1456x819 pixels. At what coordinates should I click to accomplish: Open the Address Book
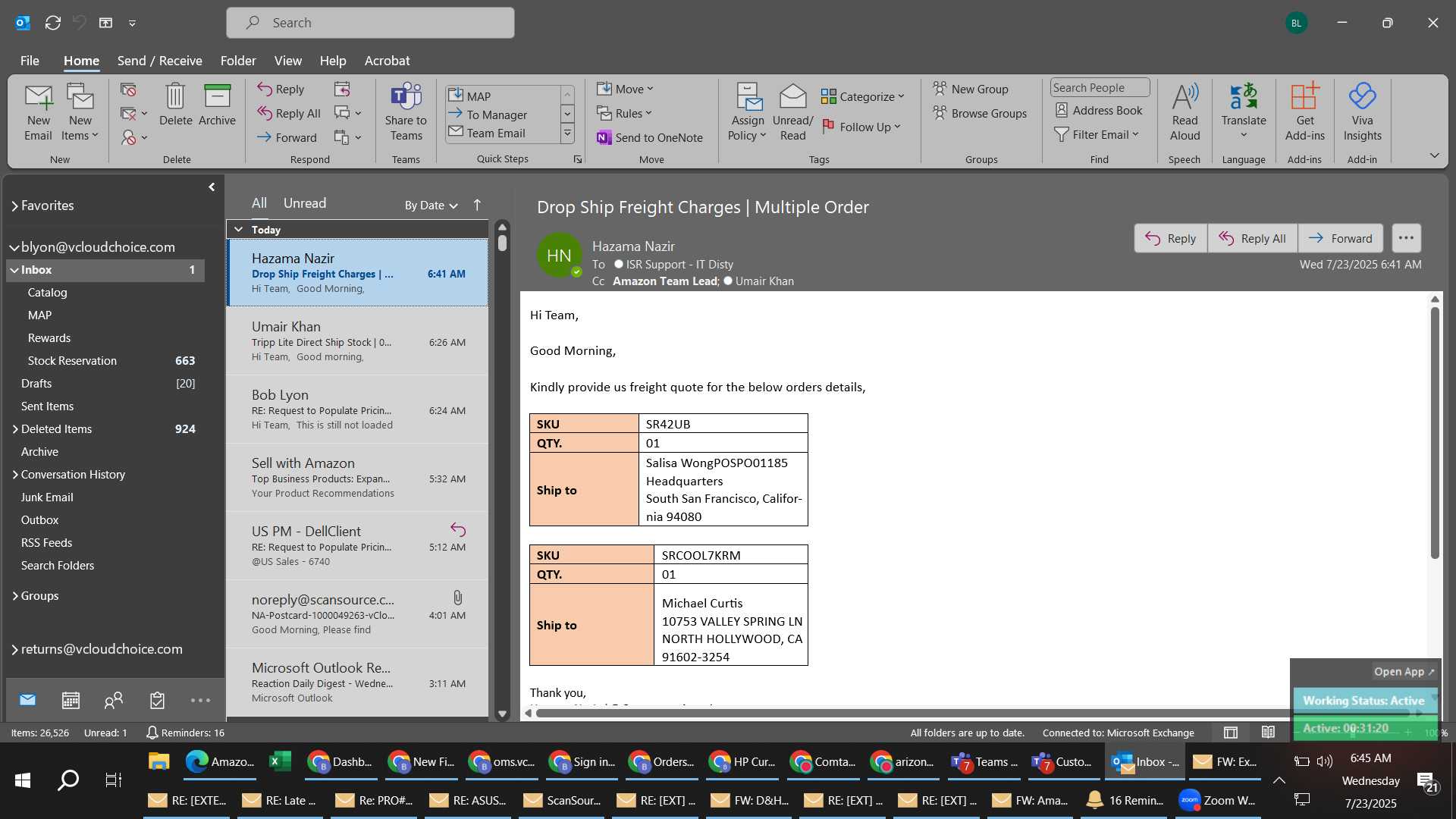pos(1099,110)
